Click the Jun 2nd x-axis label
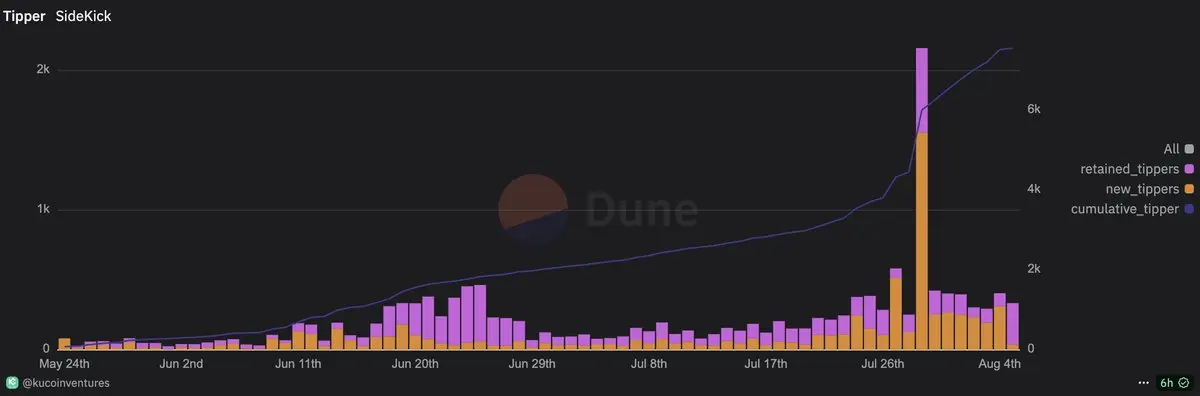 click(x=181, y=363)
